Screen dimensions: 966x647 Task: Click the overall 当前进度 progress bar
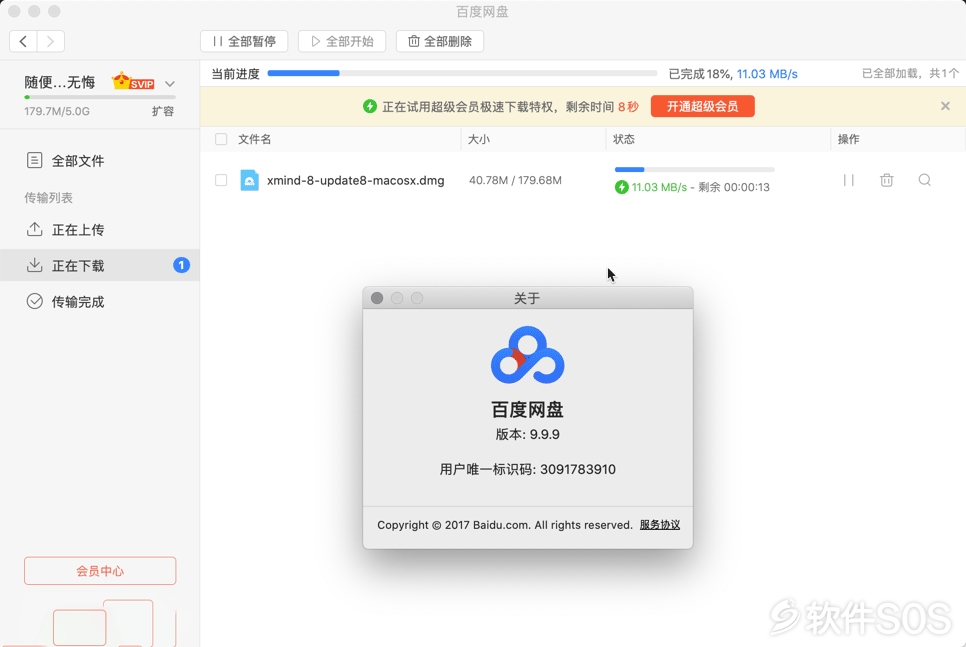(462, 73)
